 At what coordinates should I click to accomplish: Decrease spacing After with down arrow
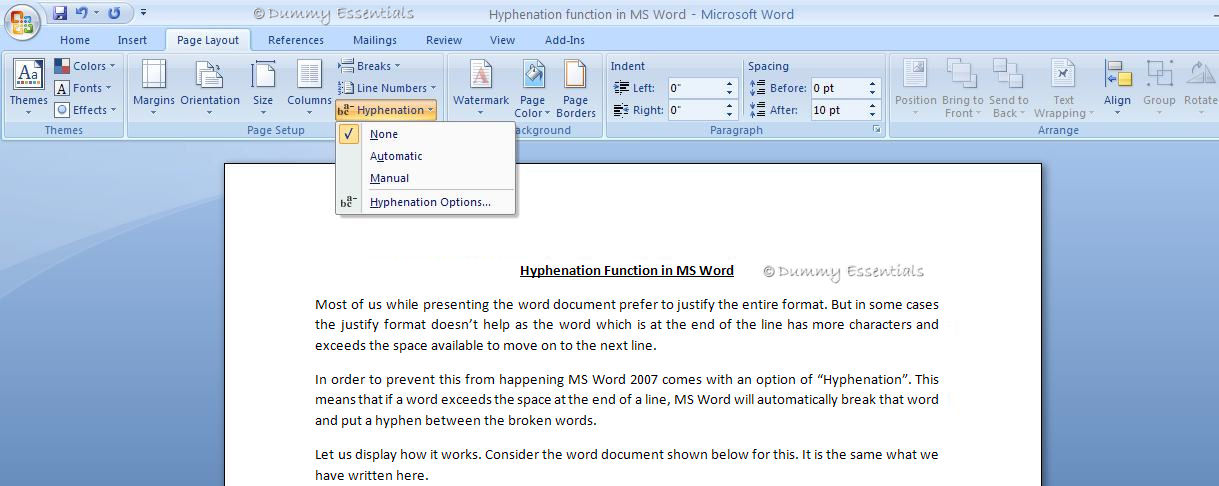pos(873,115)
